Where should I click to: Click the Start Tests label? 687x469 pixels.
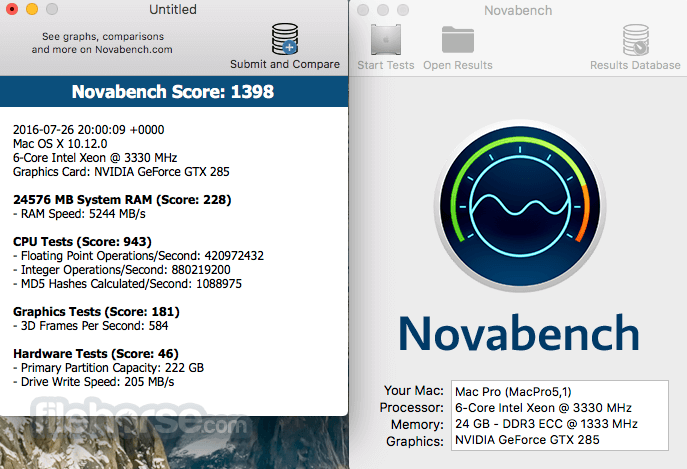pos(386,65)
